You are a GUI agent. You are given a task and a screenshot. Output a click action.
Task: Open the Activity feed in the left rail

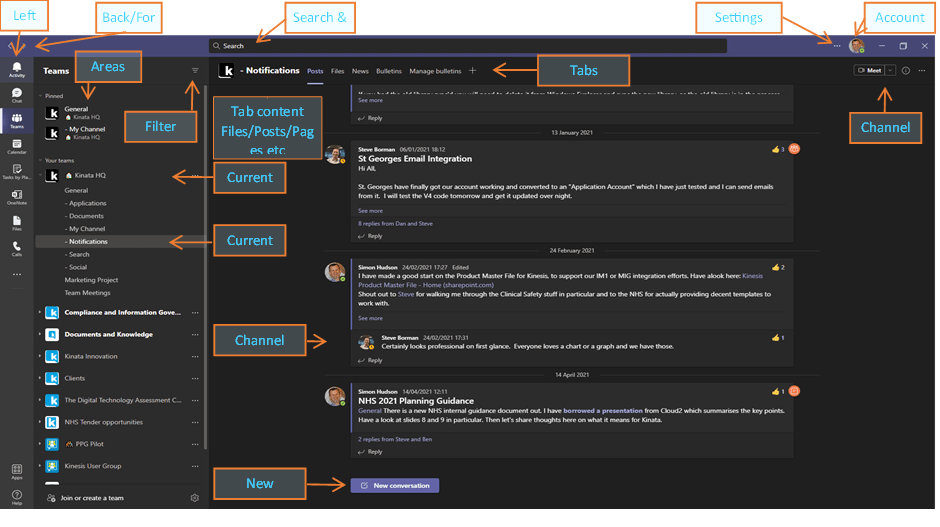click(17, 69)
